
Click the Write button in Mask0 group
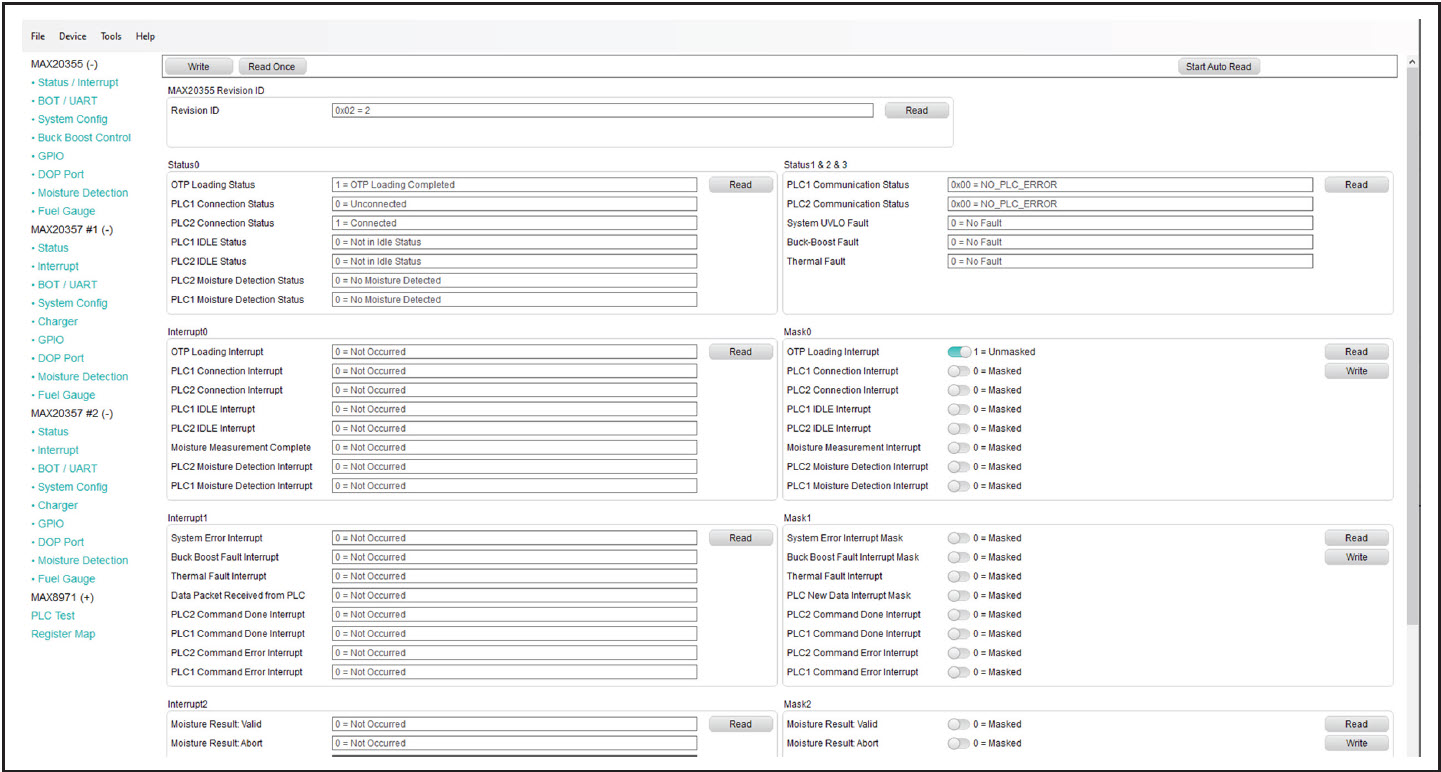(1356, 371)
